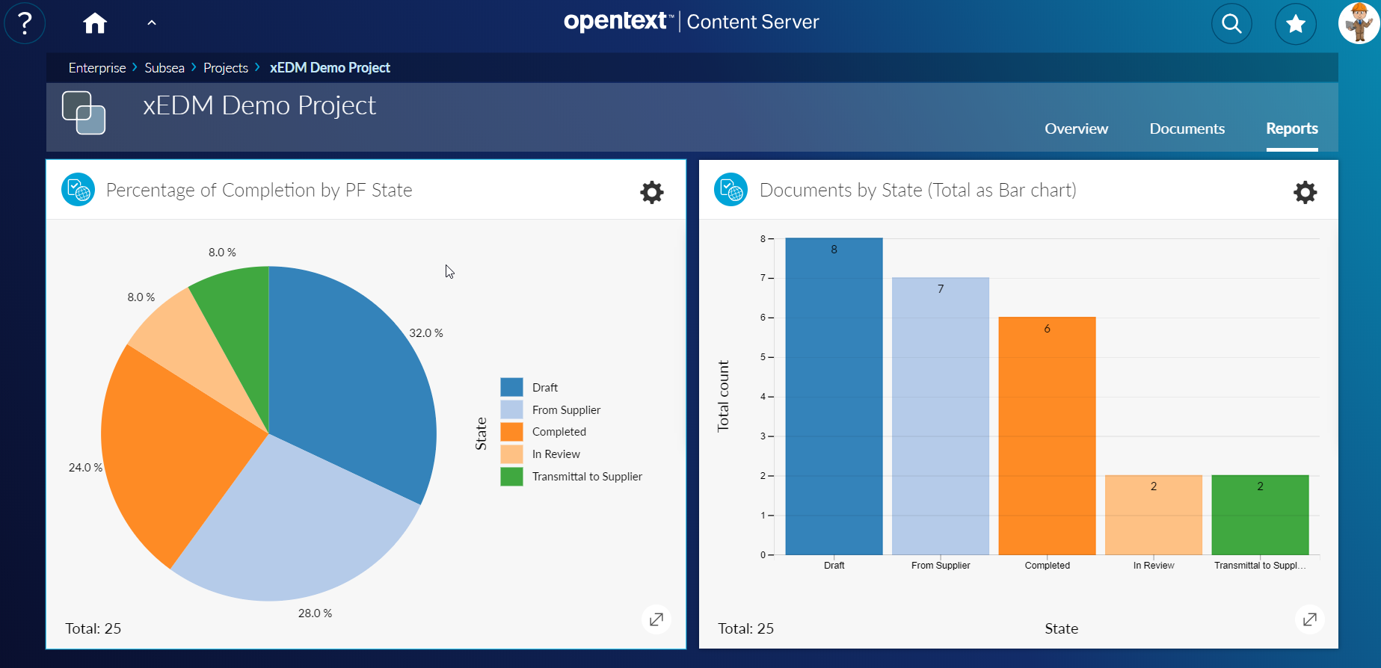This screenshot has width=1381, height=668.
Task: Click the opentext Content Server logo
Action: [691, 22]
